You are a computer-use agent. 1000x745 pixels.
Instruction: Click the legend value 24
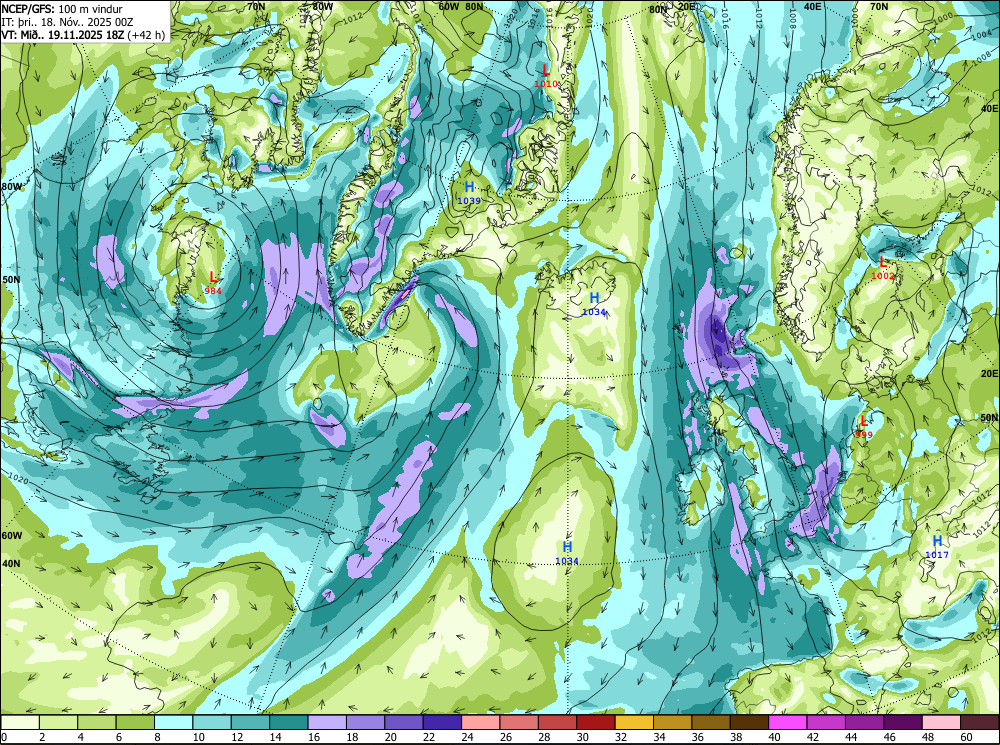coord(467,737)
